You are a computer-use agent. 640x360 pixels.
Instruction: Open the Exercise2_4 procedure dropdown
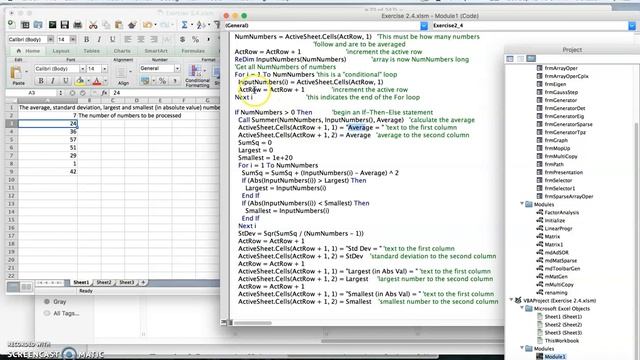coord(632,26)
